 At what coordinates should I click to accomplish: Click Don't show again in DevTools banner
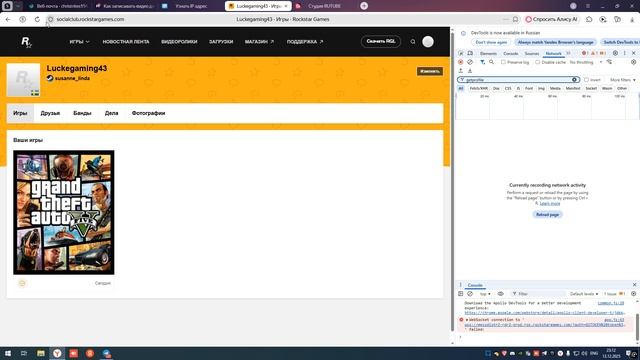(x=491, y=42)
